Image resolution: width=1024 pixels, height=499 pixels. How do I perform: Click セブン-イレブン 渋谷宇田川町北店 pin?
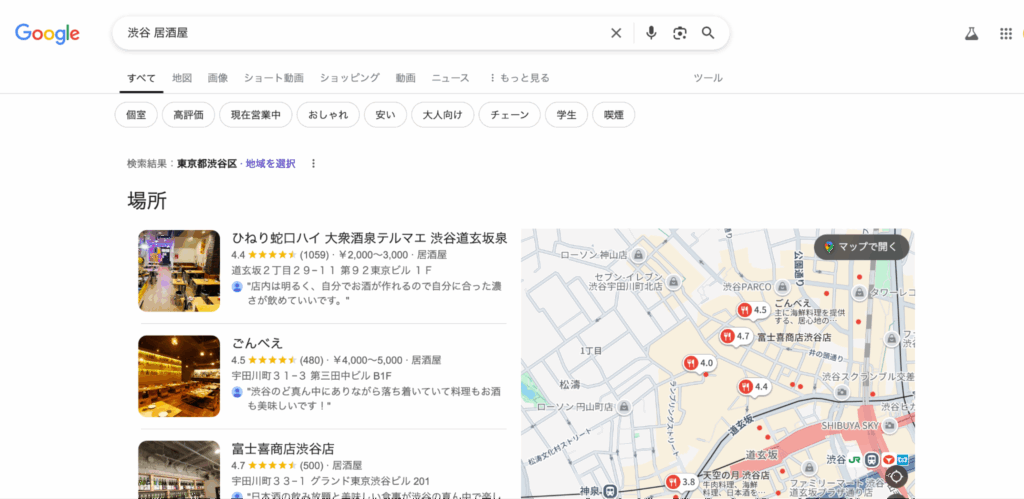coord(673,282)
